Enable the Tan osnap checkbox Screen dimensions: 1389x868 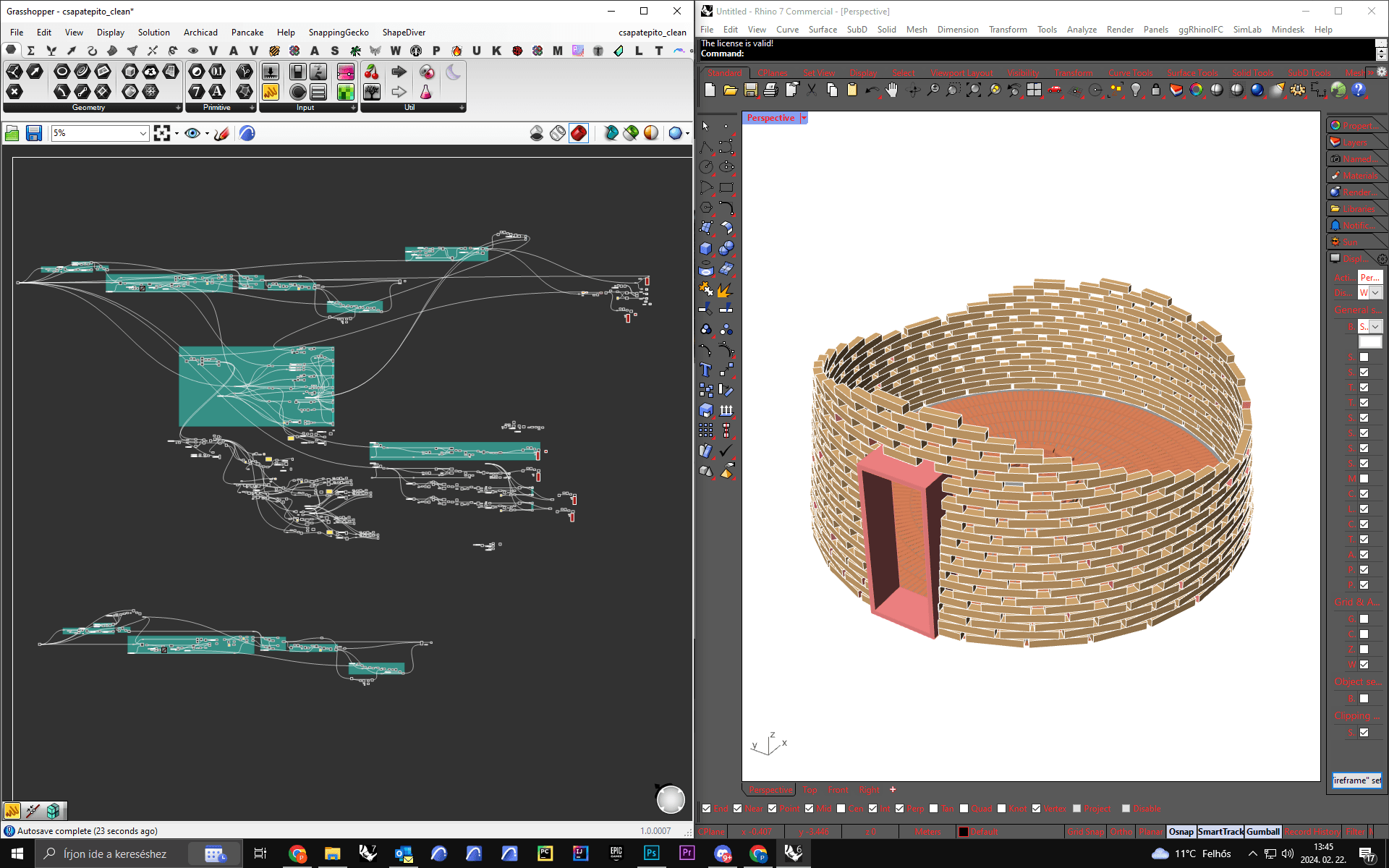(934, 809)
